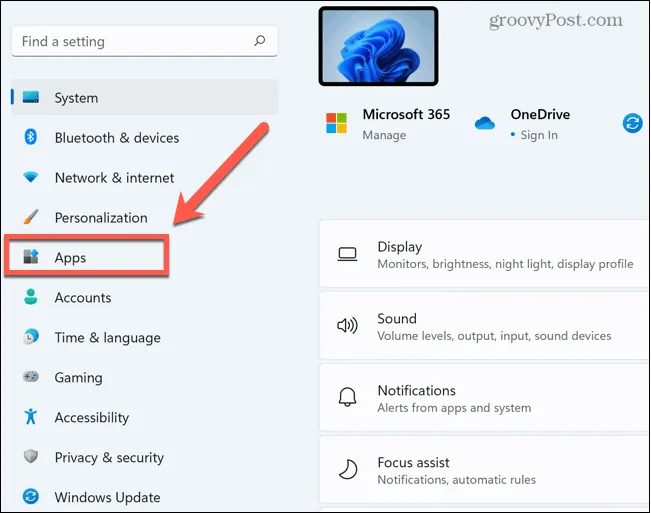
Task: Open Notifications settings card
Action: [485, 398]
